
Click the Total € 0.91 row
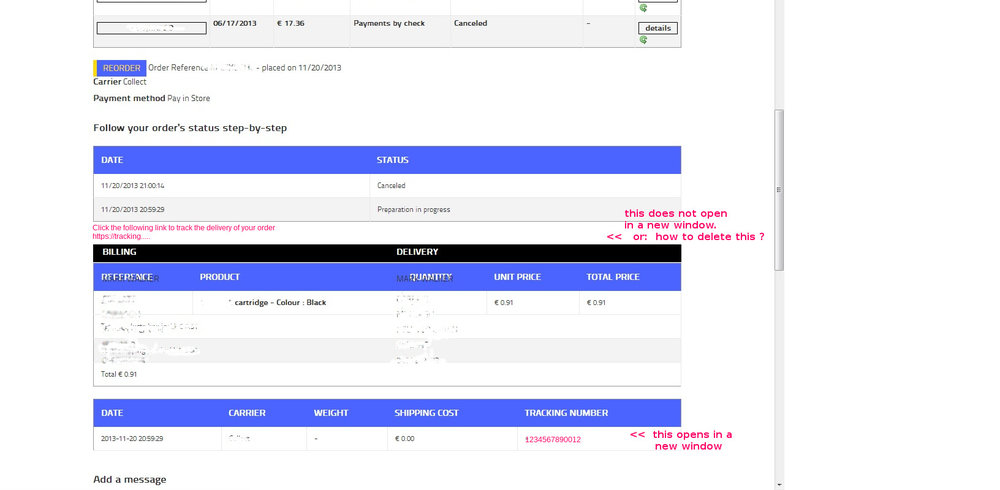[x=387, y=375]
